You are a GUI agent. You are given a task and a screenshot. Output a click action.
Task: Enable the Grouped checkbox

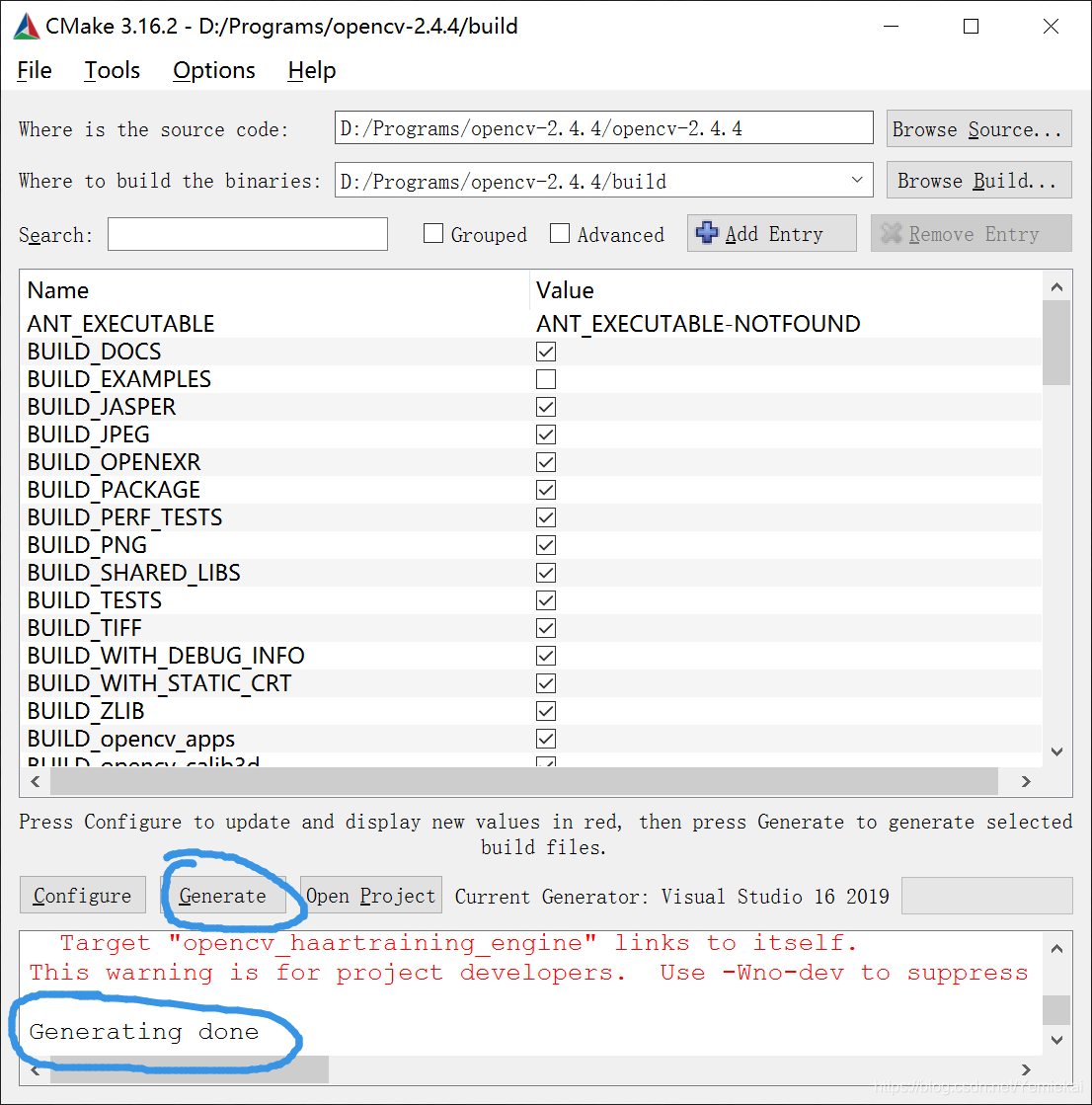[x=433, y=233]
